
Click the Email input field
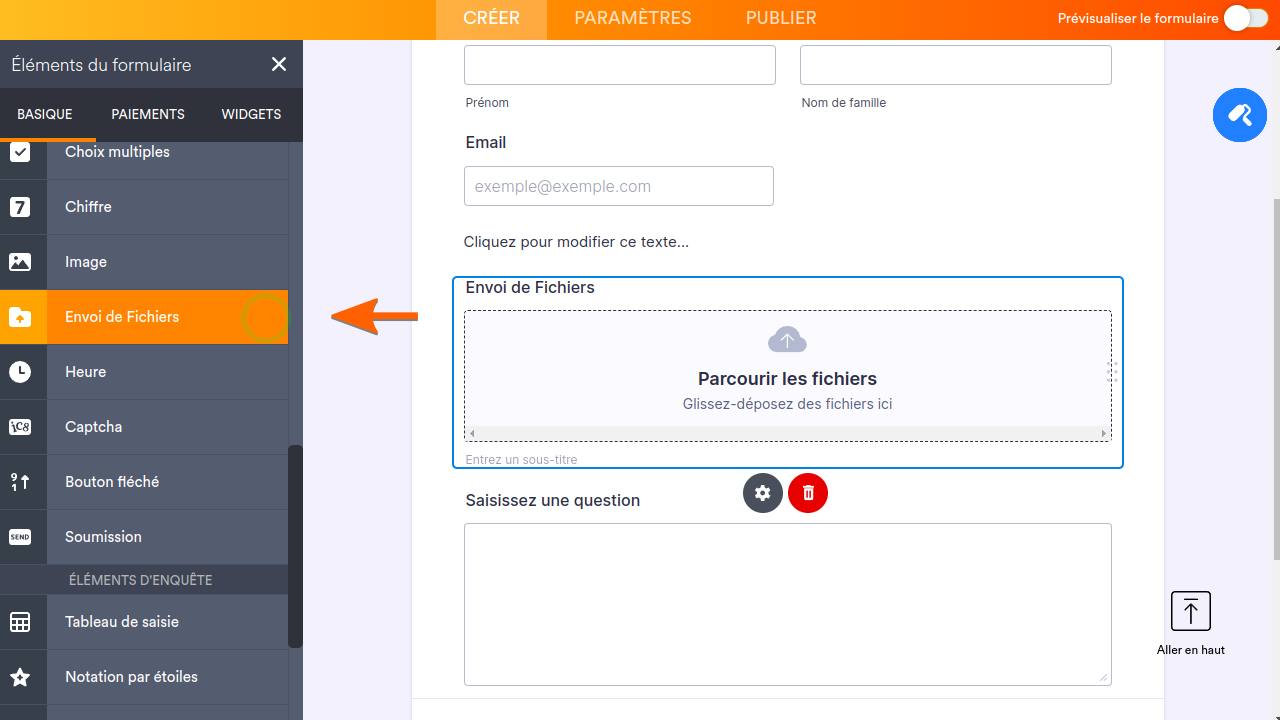619,186
